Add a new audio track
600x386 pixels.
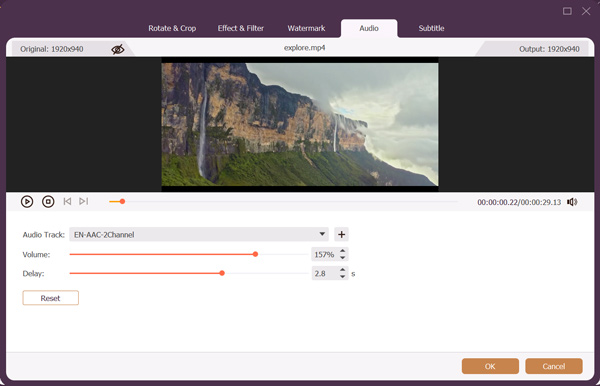(341, 235)
